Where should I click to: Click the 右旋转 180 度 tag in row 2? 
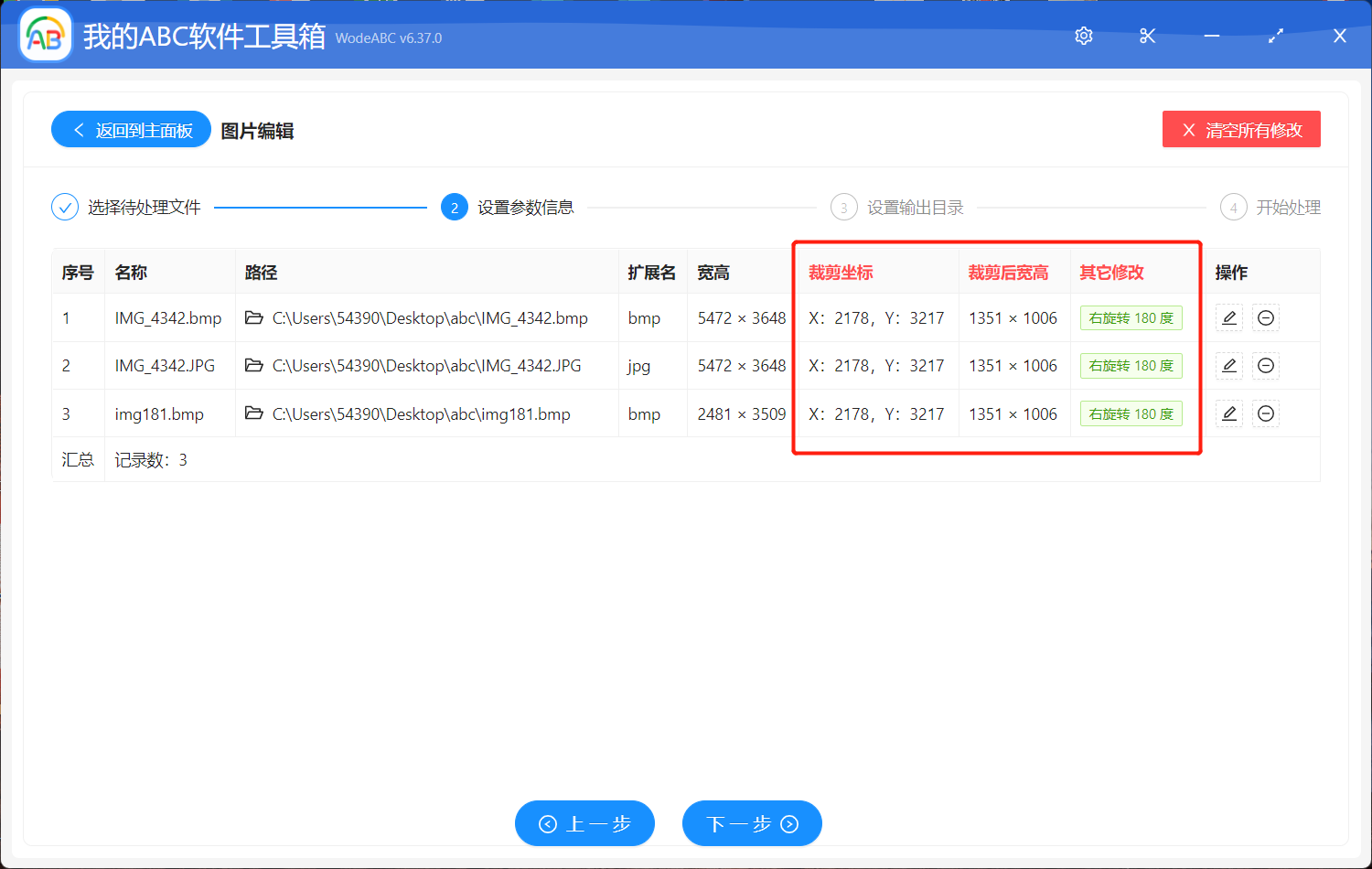click(1131, 366)
